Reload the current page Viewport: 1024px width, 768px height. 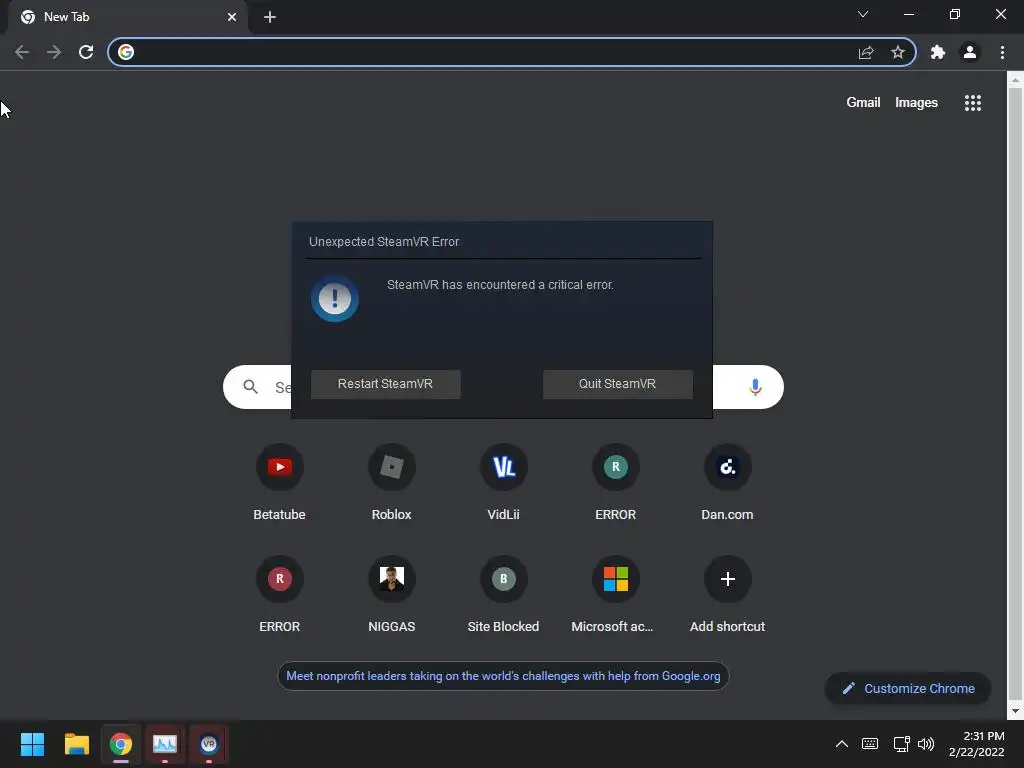point(86,52)
